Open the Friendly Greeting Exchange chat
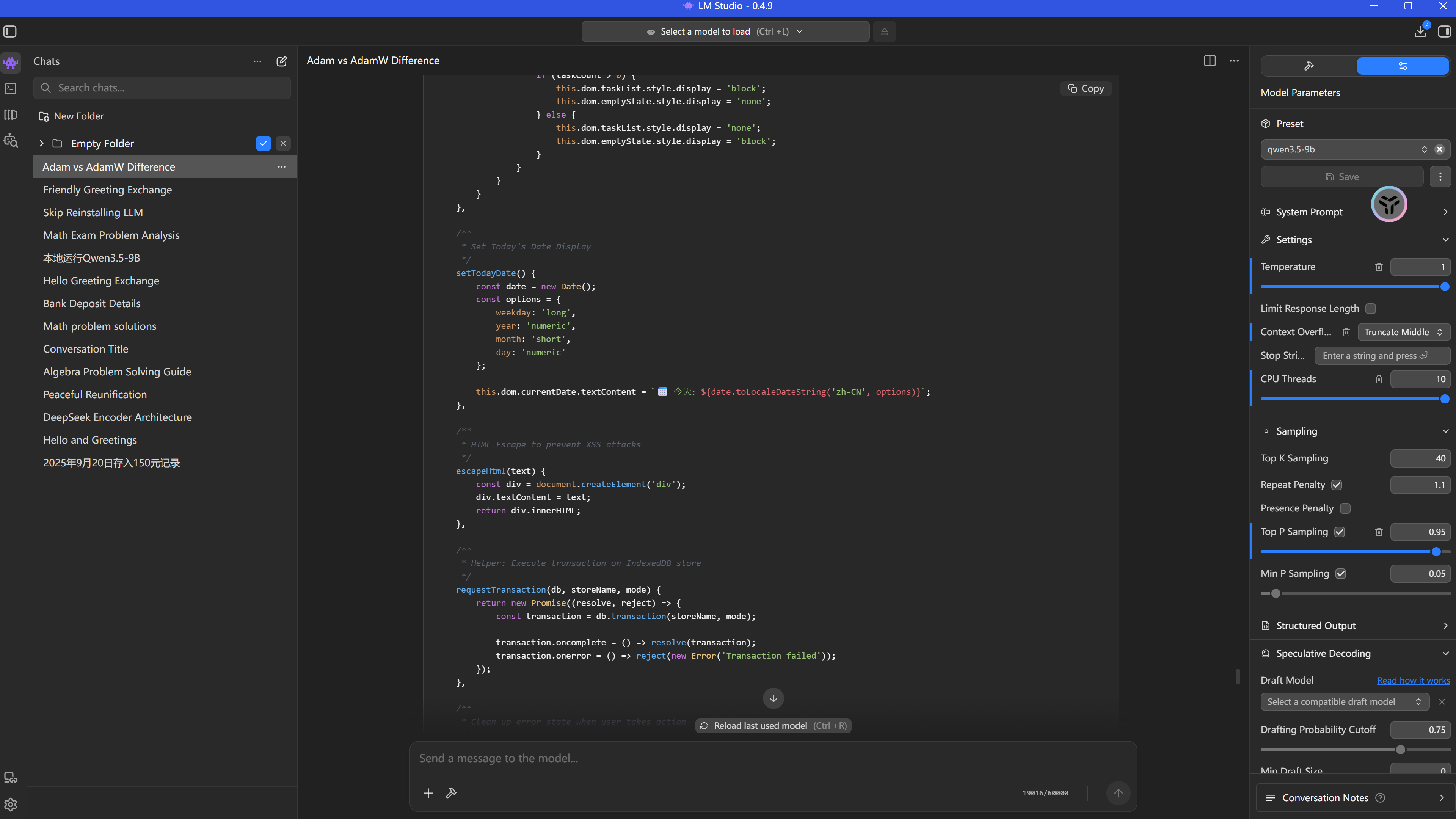Viewport: 1456px width, 819px height. [165, 190]
